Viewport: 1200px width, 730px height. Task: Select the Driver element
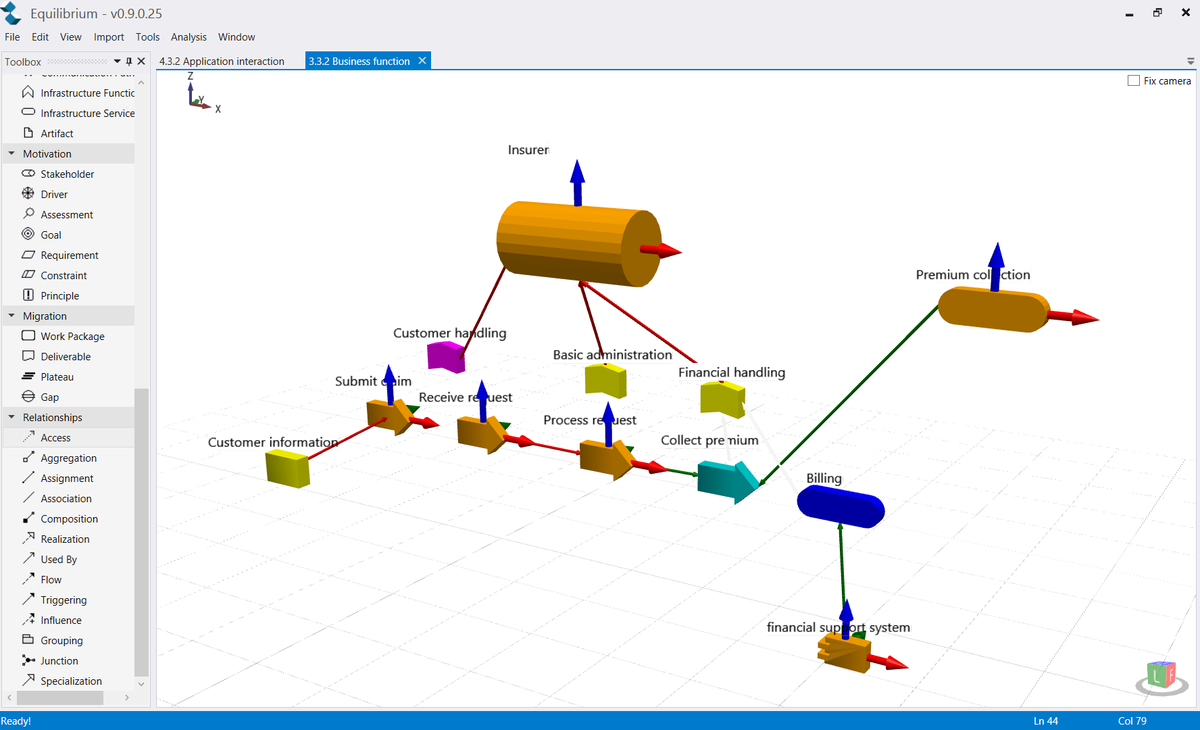(x=44, y=194)
